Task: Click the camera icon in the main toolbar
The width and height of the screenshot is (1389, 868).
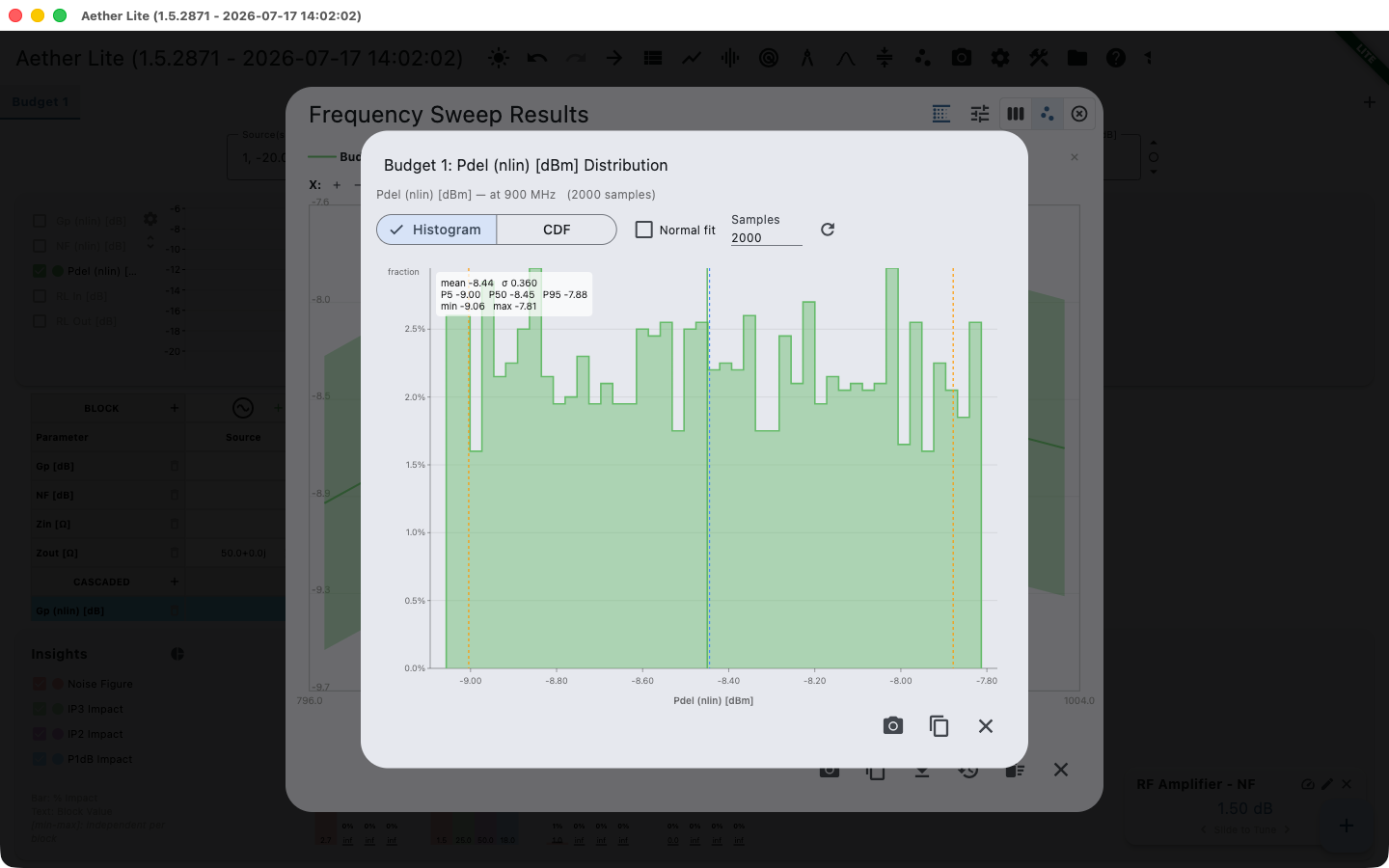Action: pyautogui.click(x=962, y=58)
